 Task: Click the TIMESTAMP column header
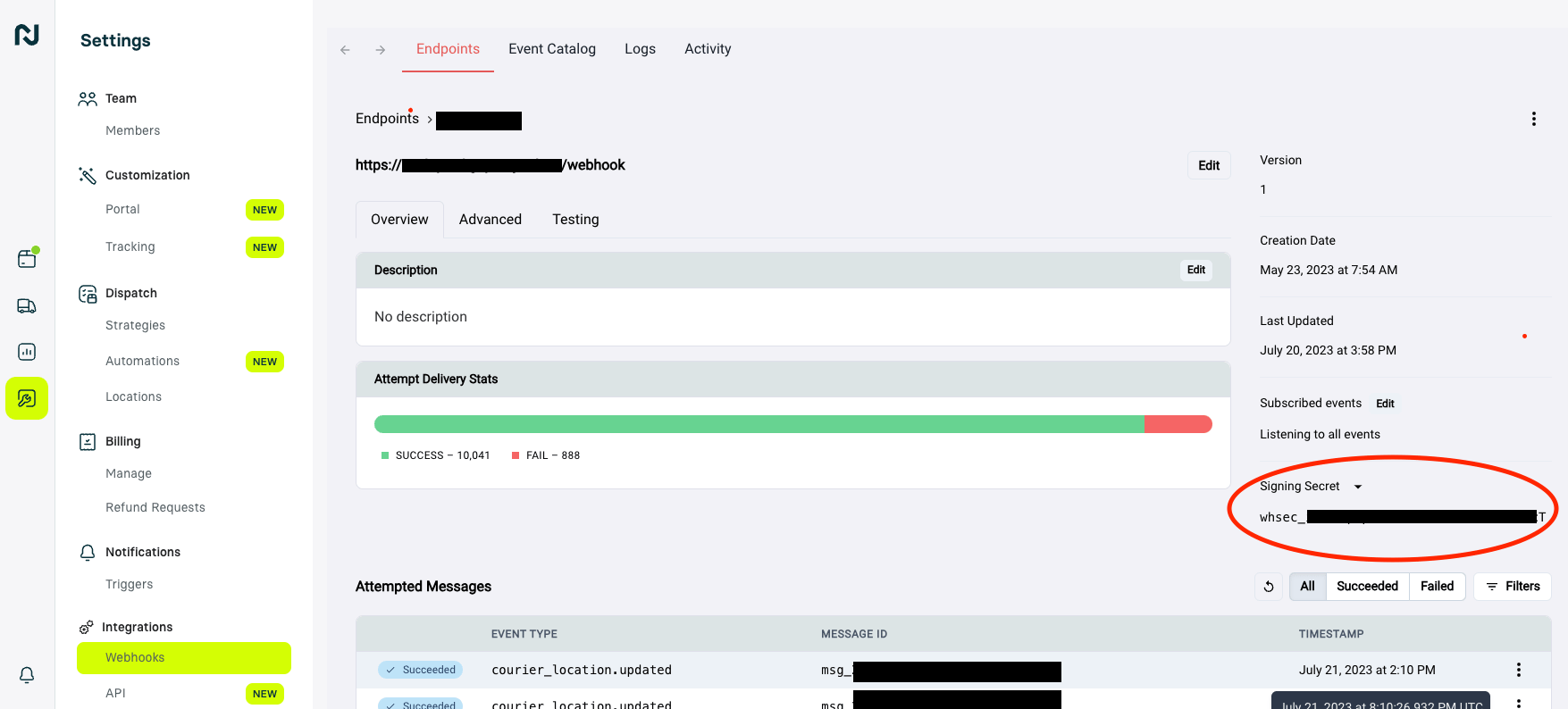(x=1331, y=634)
